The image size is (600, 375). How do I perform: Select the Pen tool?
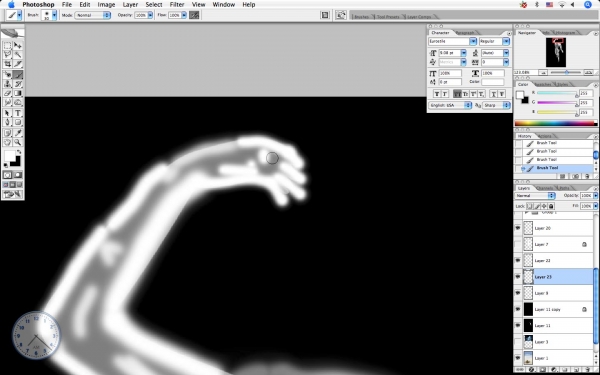click(7, 122)
